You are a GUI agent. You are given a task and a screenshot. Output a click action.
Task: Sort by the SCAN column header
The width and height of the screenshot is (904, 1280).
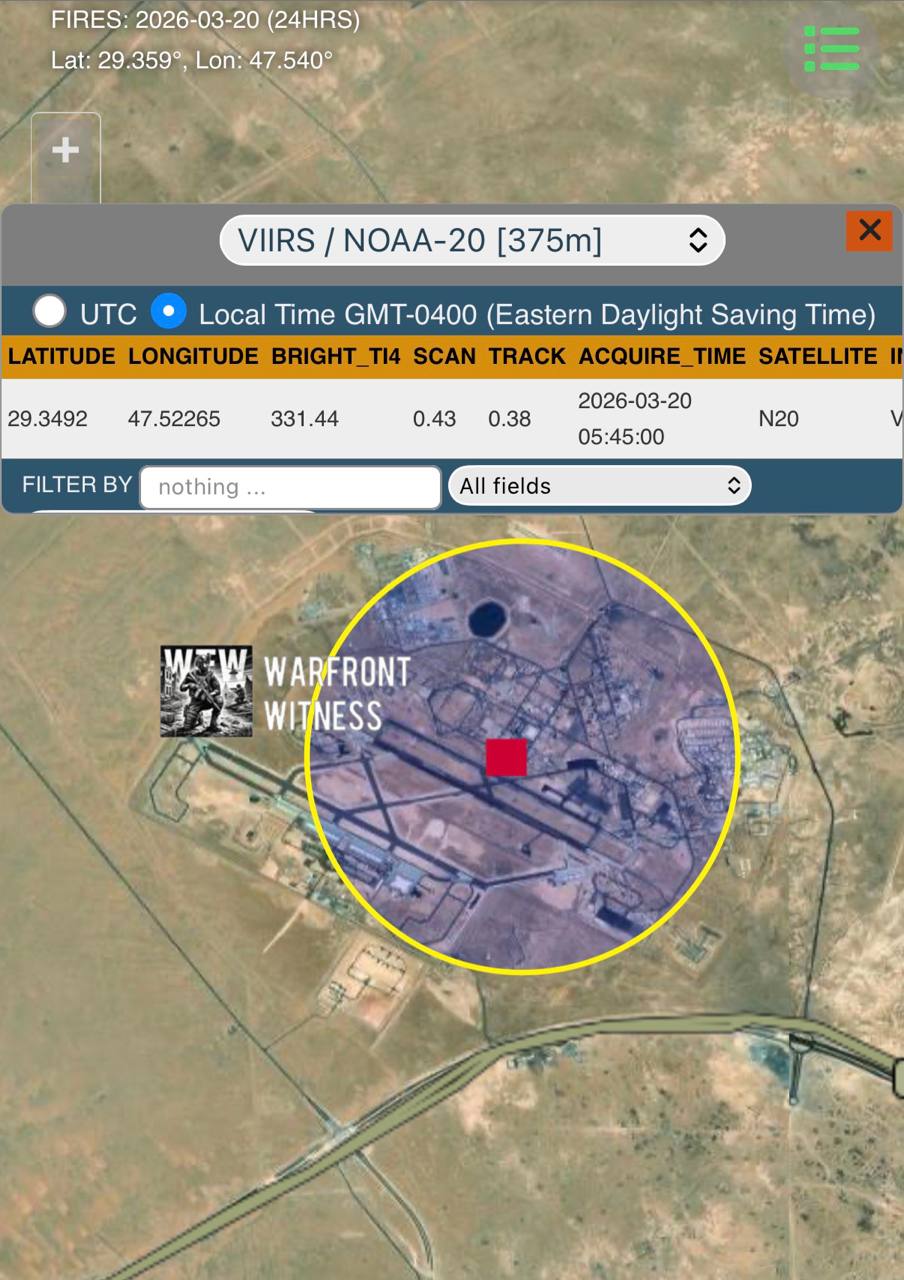[x=444, y=356]
